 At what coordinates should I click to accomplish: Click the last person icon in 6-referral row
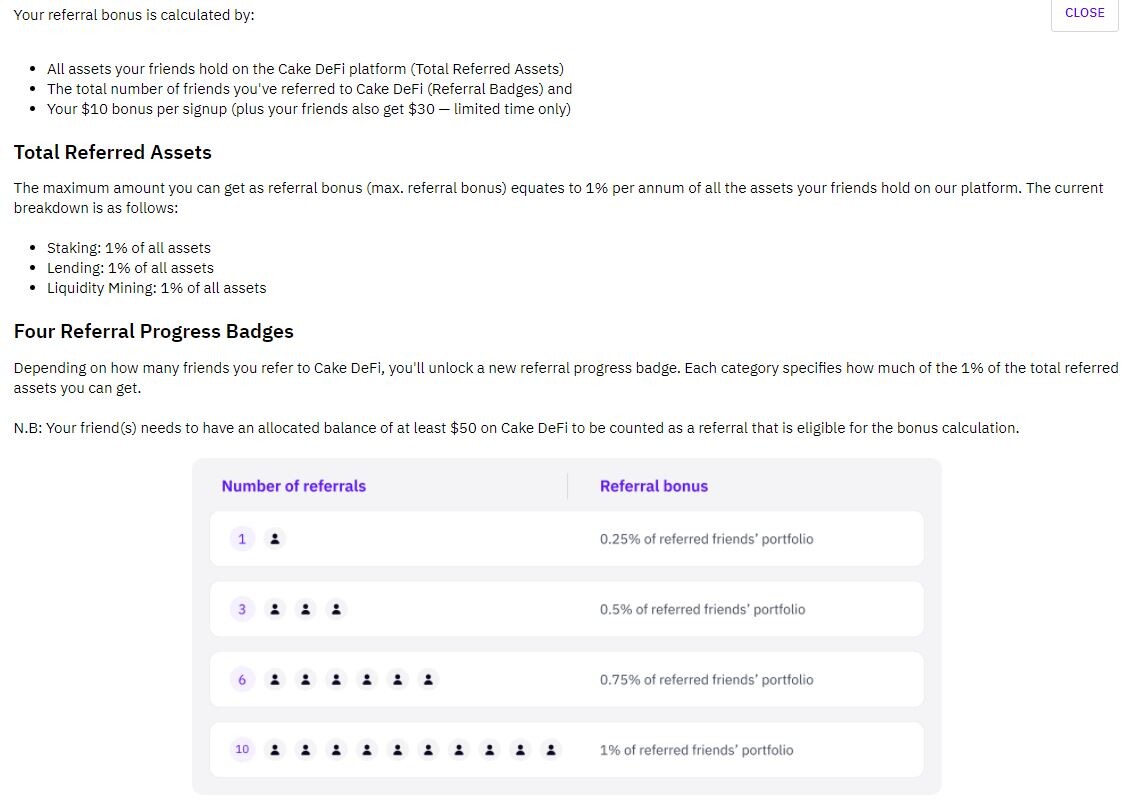point(428,680)
